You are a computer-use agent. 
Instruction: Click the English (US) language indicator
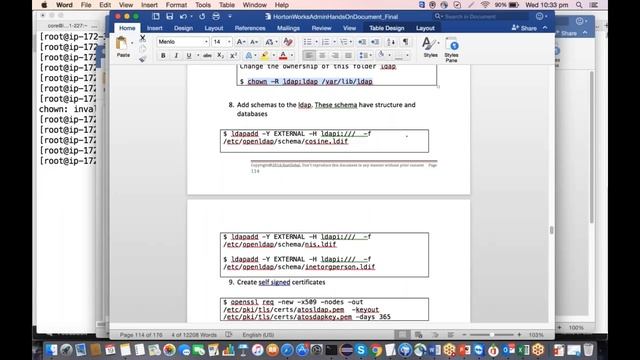pos(258,335)
